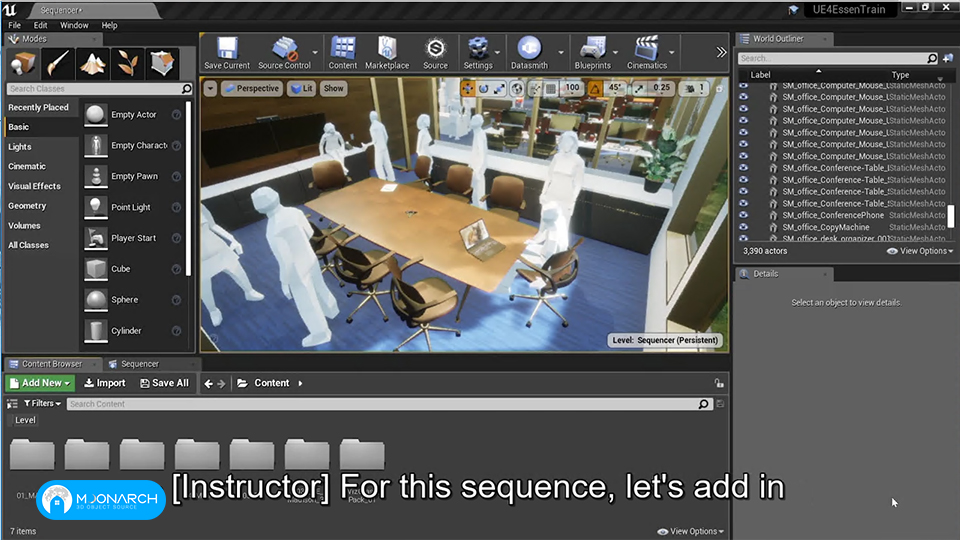This screenshot has height=540, width=960.
Task: Open the Window menu
Action: [74, 25]
